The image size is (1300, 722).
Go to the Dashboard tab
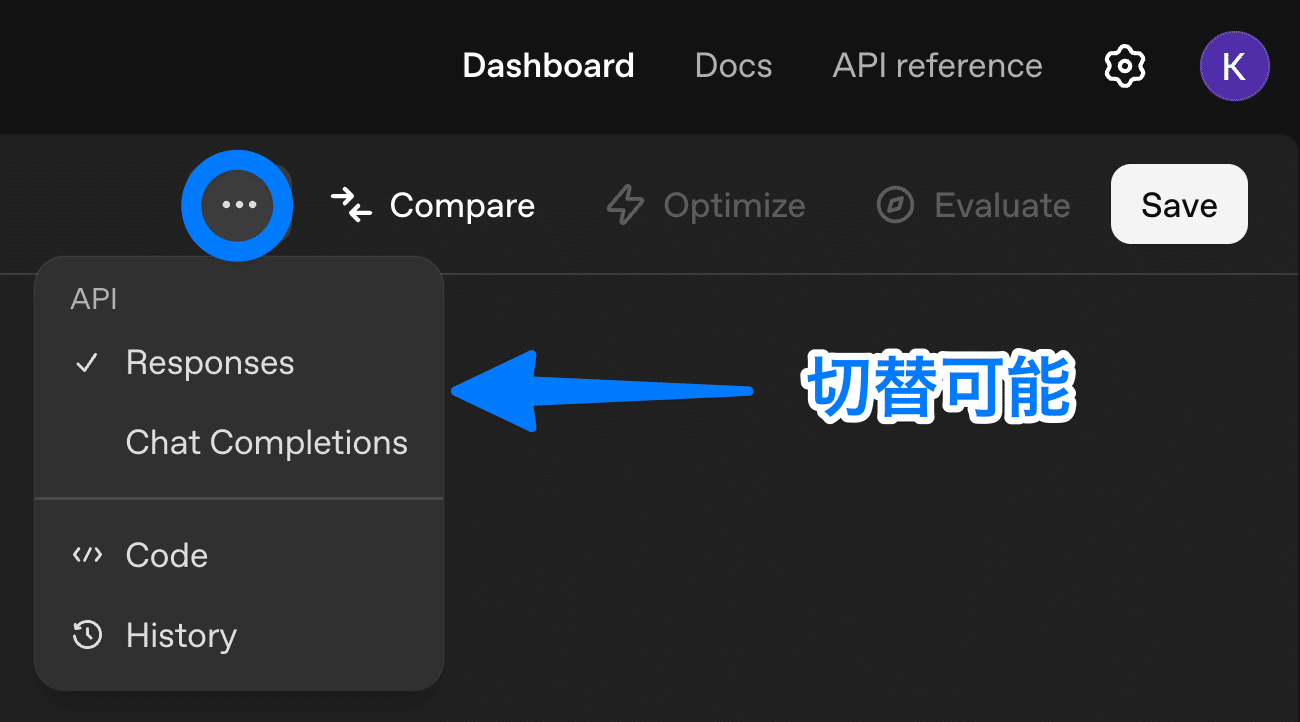click(x=548, y=66)
